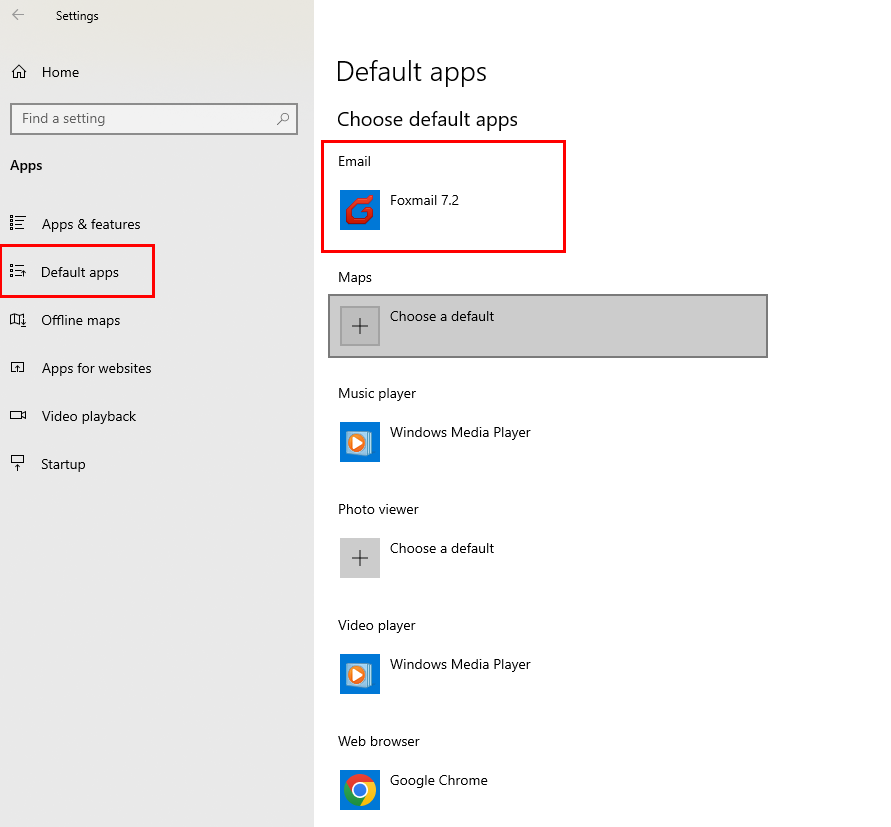Open Apps & features section
Image resolution: width=891 pixels, height=827 pixels.
[x=91, y=224]
